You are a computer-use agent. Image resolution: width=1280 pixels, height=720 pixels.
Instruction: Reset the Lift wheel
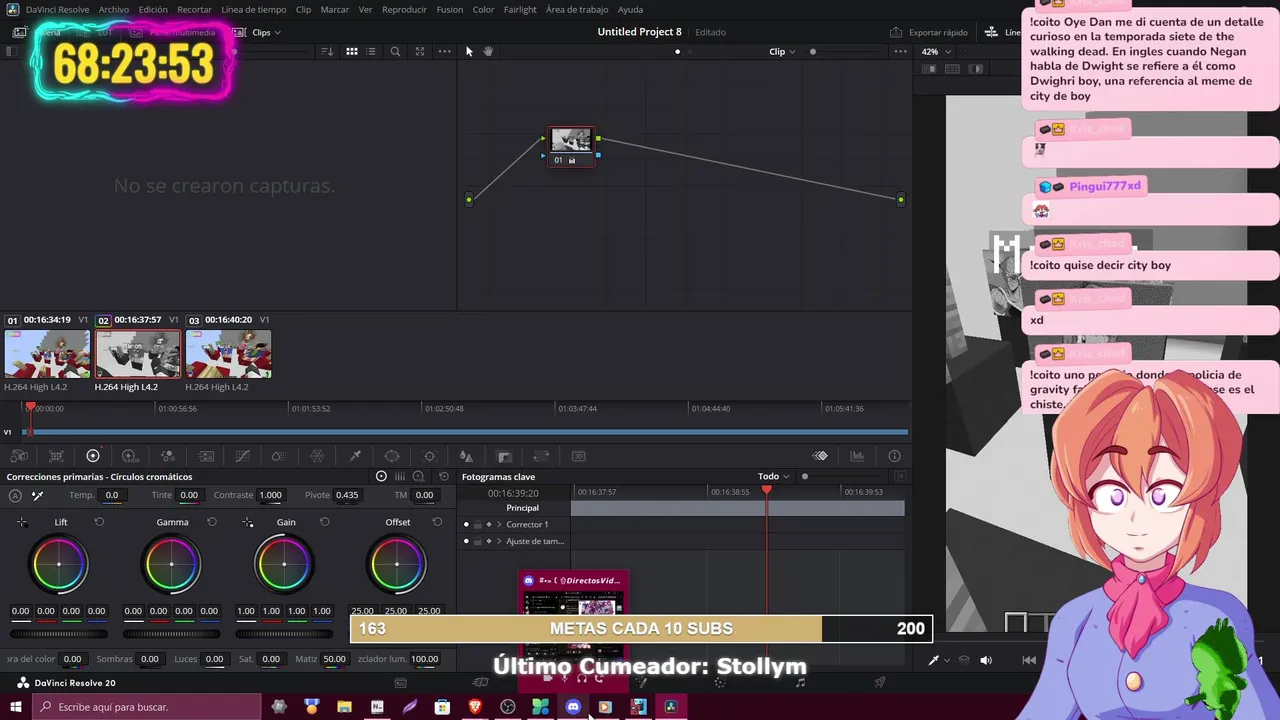click(x=99, y=522)
